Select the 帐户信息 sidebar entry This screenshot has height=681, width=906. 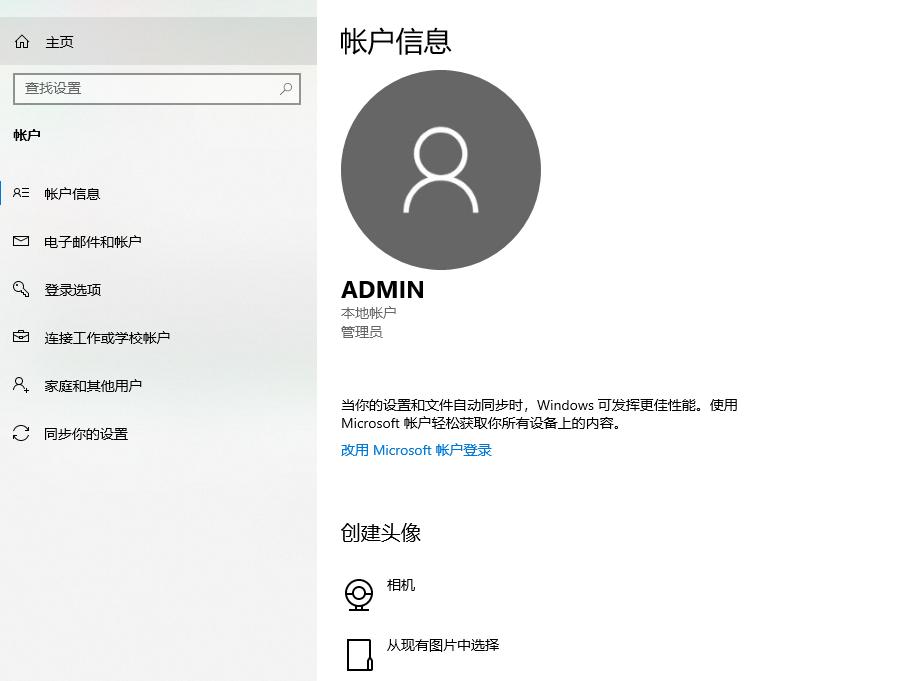tap(70, 194)
